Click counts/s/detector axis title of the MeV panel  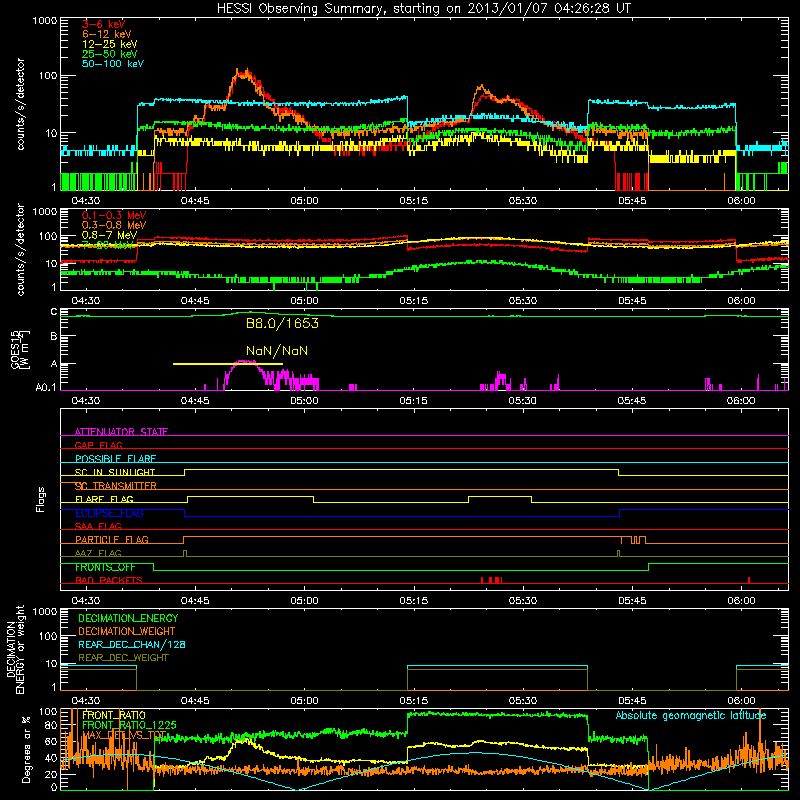pyautogui.click(x=20, y=249)
